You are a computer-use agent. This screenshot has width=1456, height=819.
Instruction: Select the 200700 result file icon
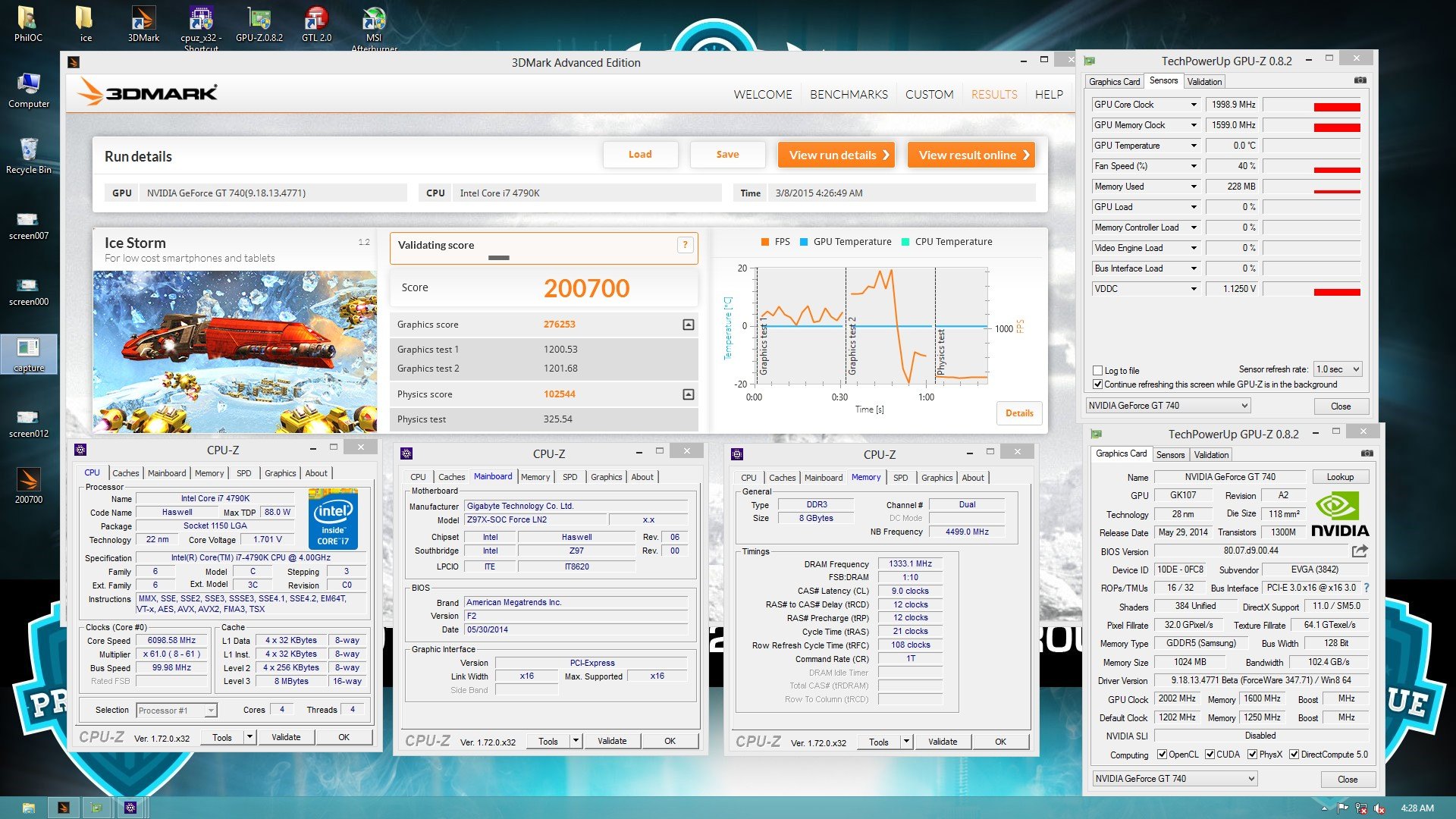(x=29, y=486)
